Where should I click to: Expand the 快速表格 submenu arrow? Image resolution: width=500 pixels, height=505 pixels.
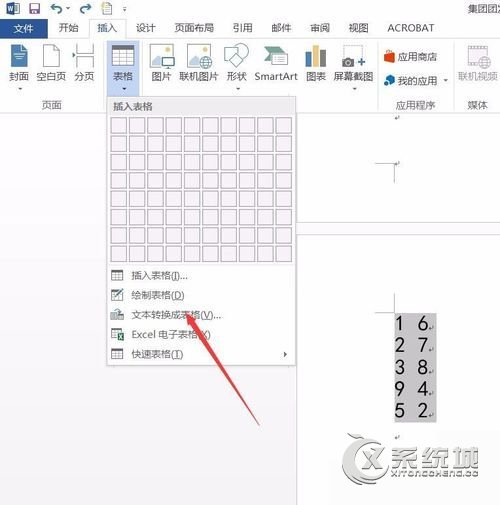285,354
